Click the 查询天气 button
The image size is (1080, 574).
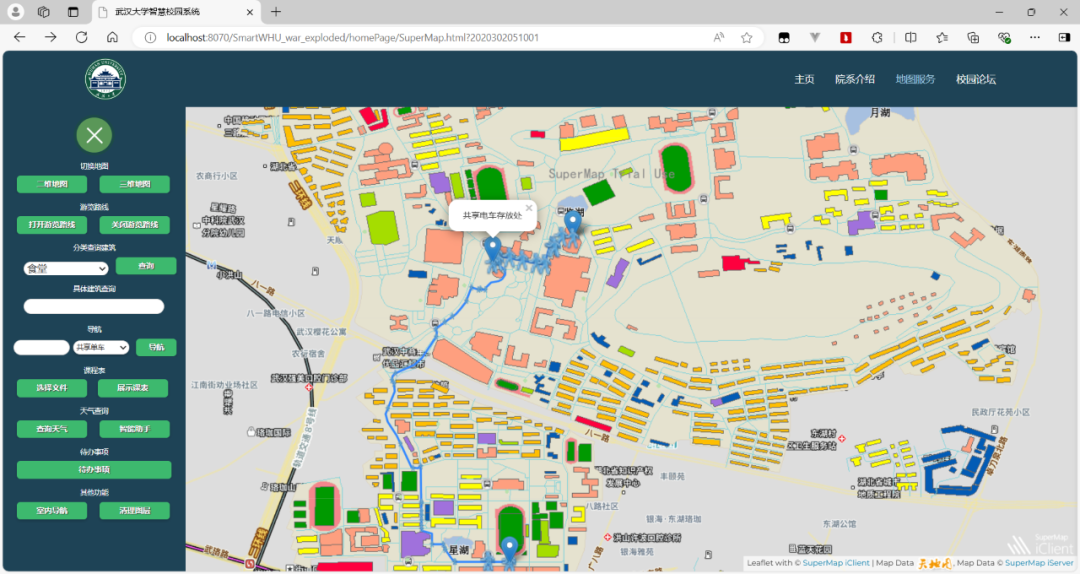pyautogui.click(x=51, y=429)
